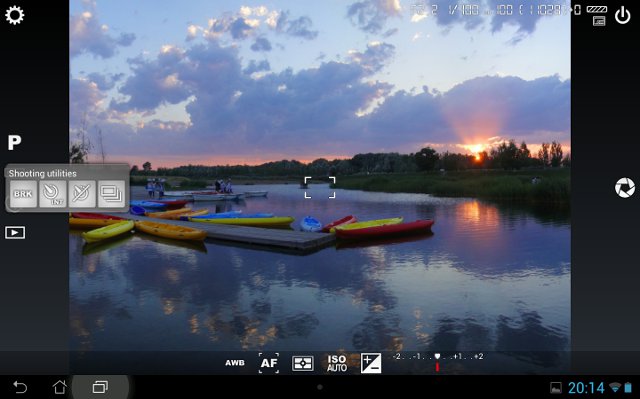Open AWB white balance setting

tap(235, 363)
